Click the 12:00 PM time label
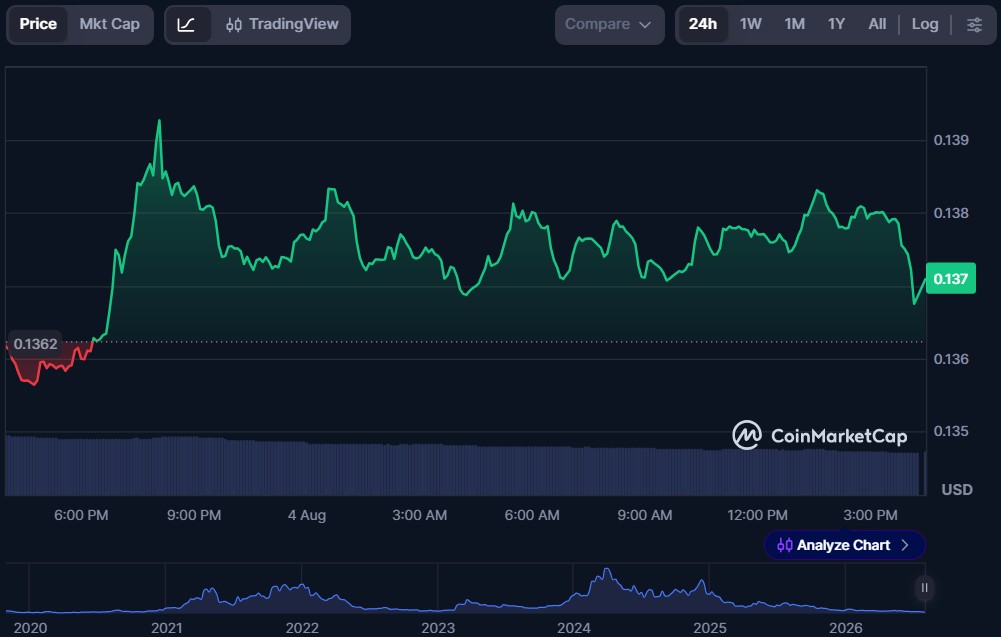The height and width of the screenshot is (637, 1001). tap(757, 515)
